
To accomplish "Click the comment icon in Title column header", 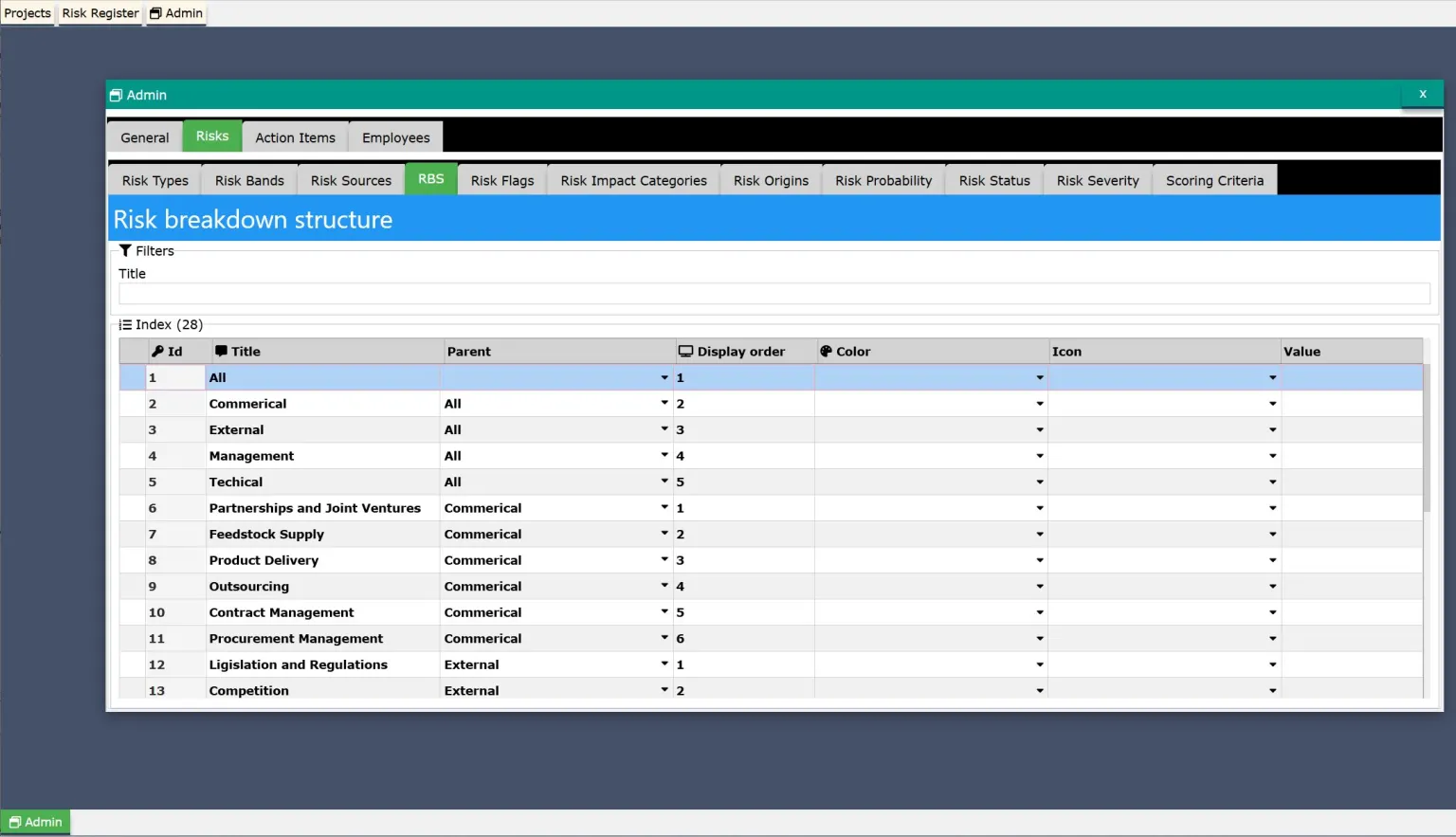I will pyautogui.click(x=221, y=352).
